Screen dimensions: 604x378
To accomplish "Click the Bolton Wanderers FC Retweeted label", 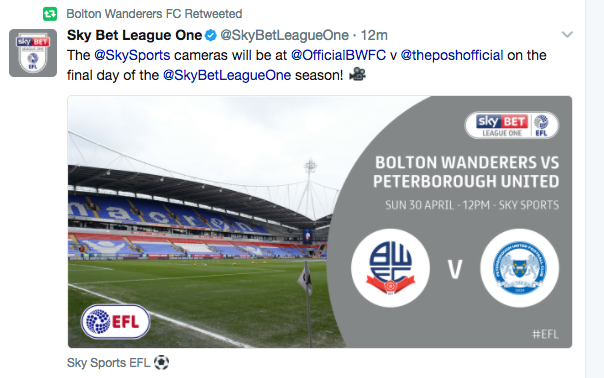I will pos(154,14).
